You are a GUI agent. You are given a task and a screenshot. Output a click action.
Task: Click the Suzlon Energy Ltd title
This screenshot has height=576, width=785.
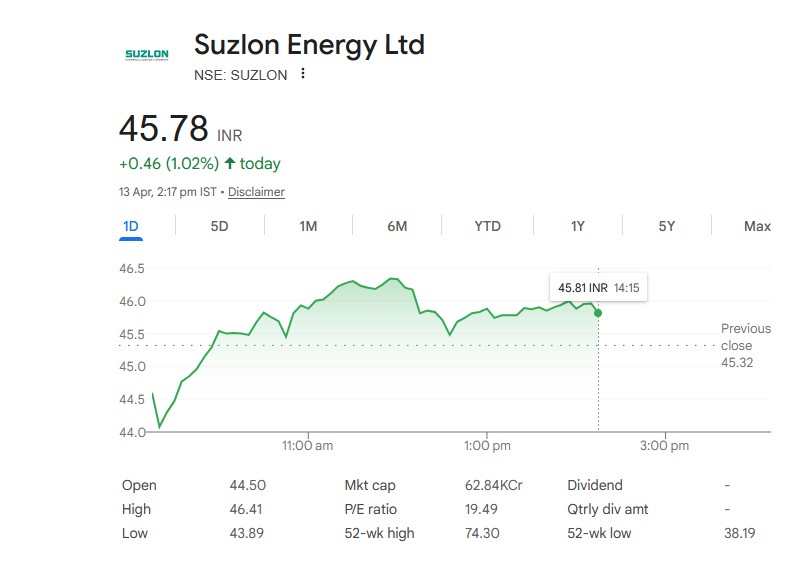309,45
